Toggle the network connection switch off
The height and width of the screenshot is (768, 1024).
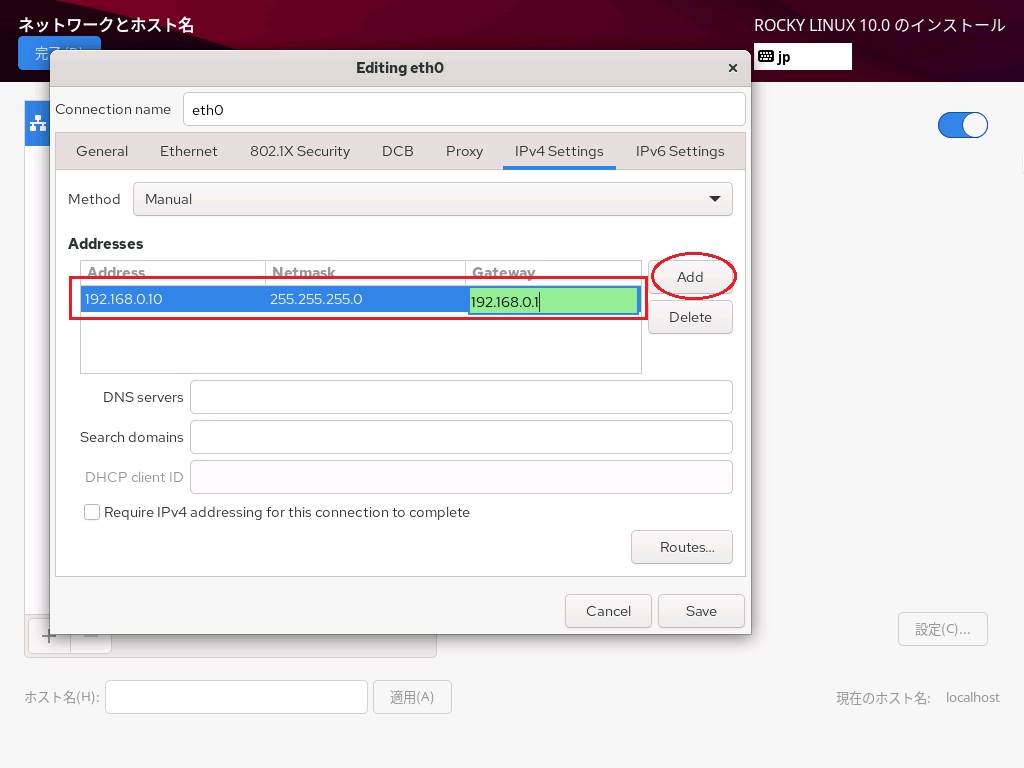962,125
